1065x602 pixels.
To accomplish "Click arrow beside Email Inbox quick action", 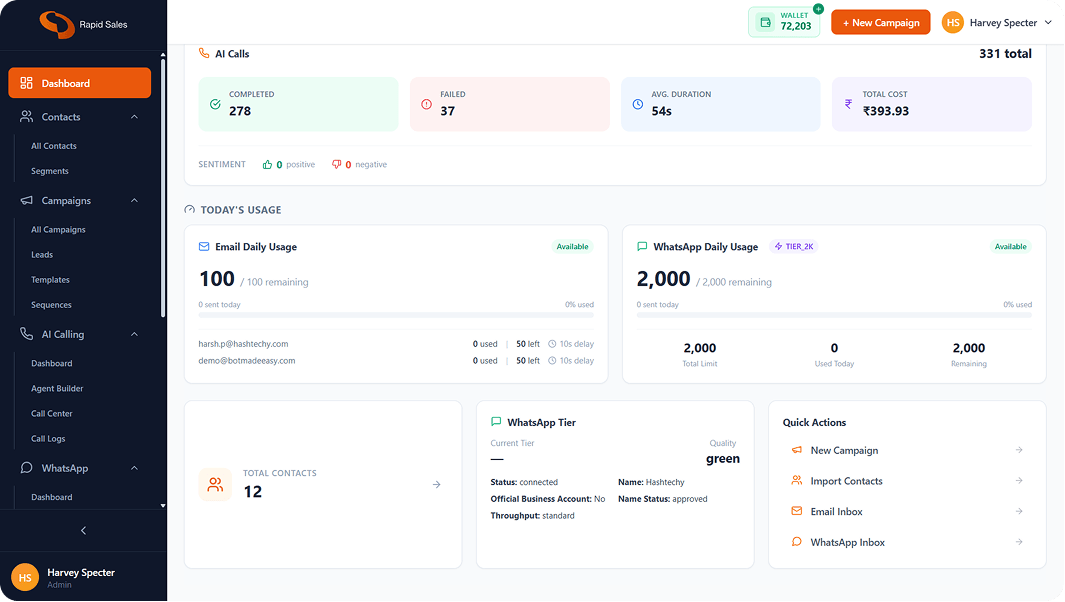I will click(x=1019, y=511).
